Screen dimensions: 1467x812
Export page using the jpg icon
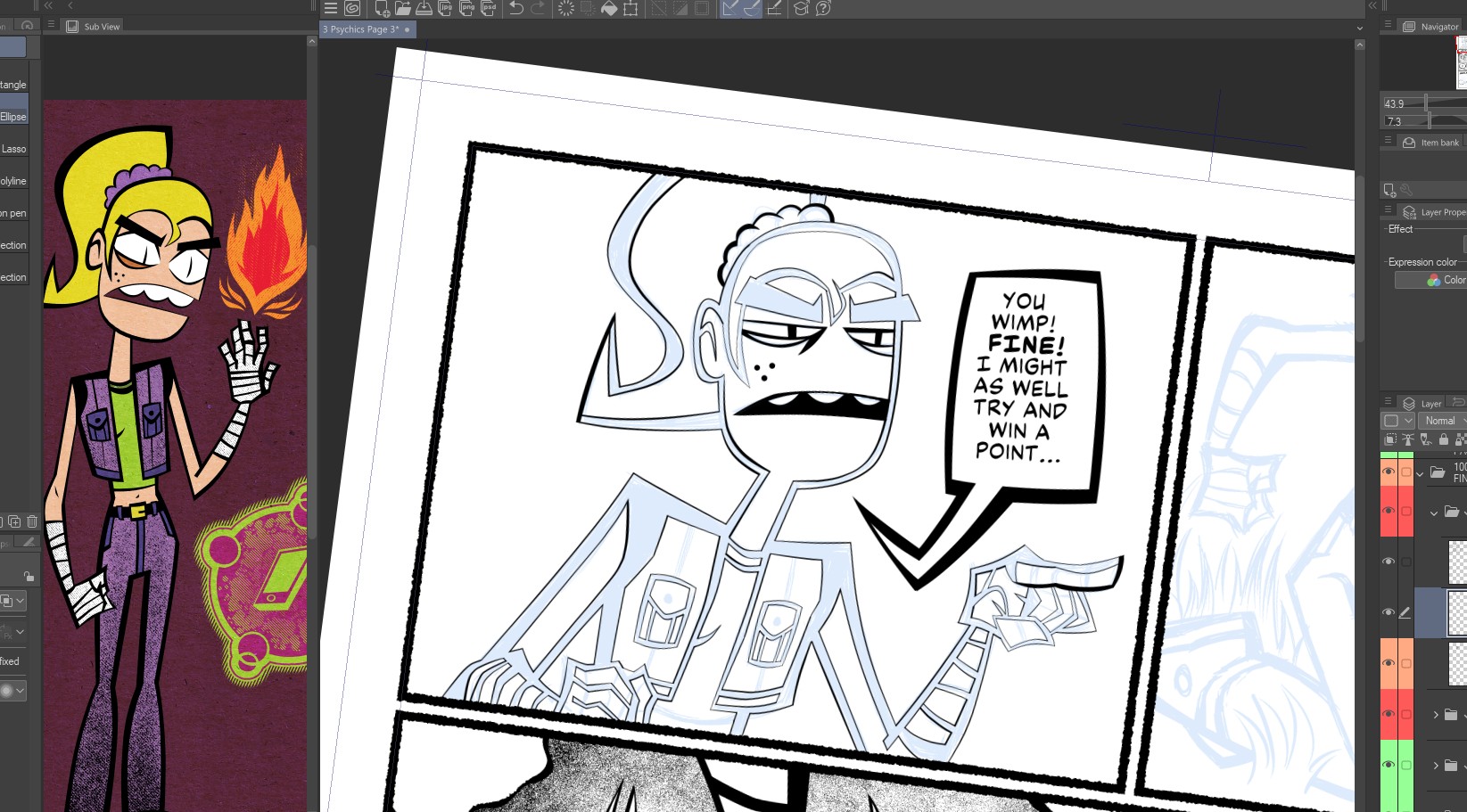pos(446,9)
